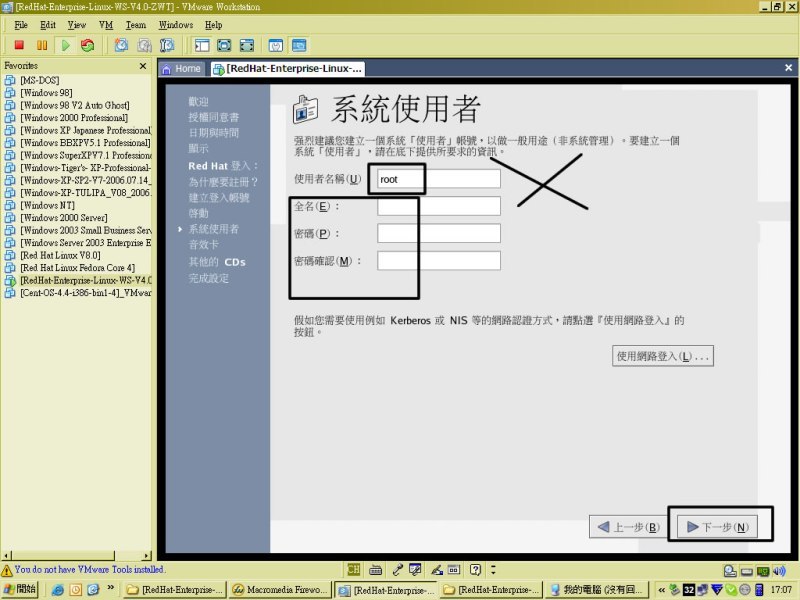Click 歡迎 step in setup sidebar
The width and height of the screenshot is (800, 600).
tap(198, 102)
